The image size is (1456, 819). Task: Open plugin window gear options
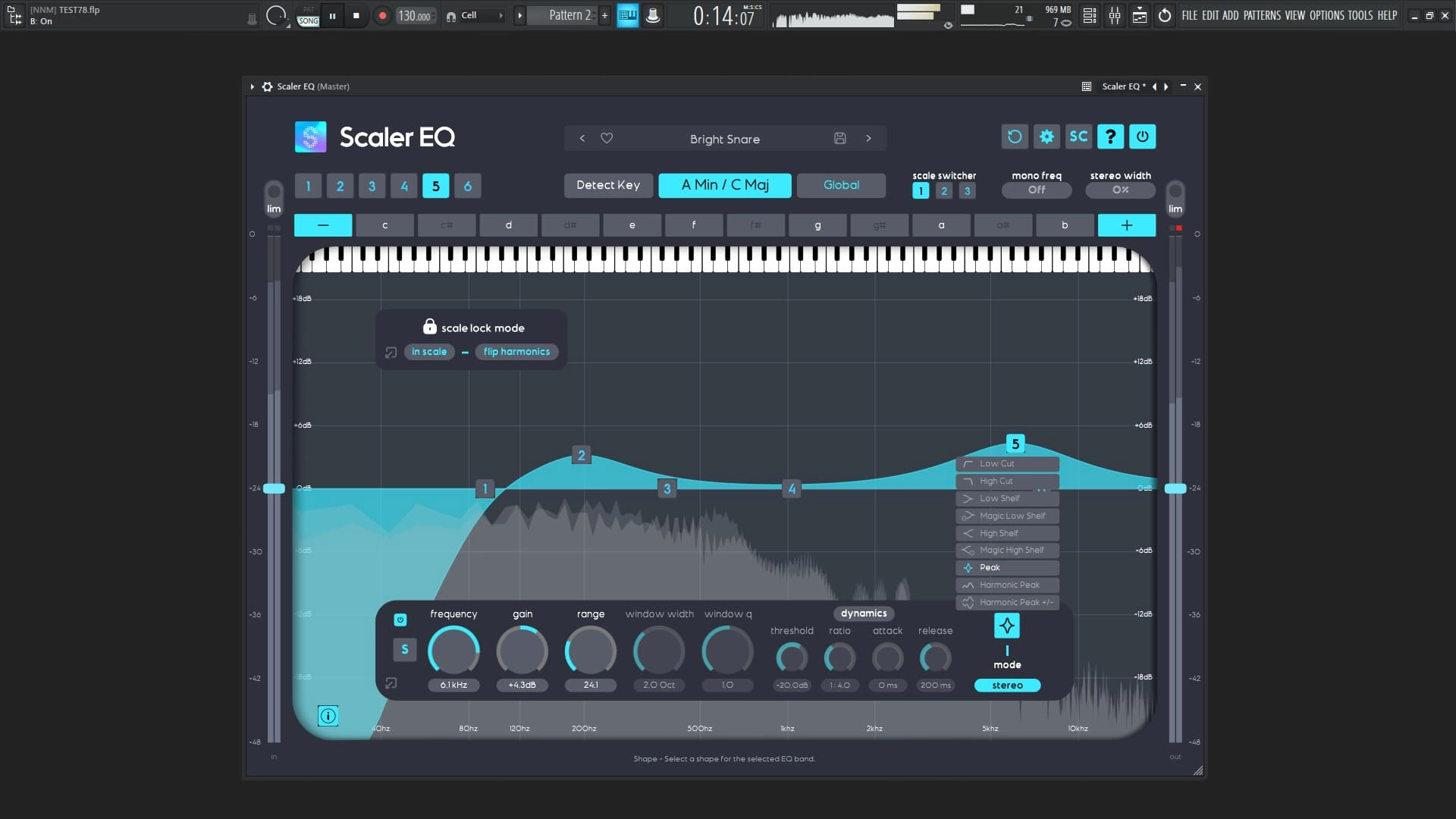tap(267, 86)
